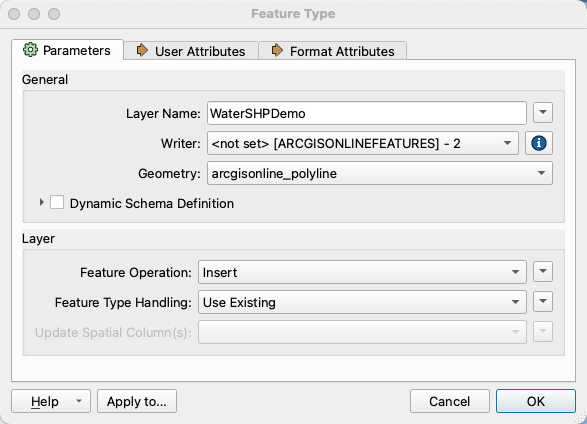This screenshot has width=587, height=424.
Task: Click the User Attributes arrow icon
Action: point(142,50)
